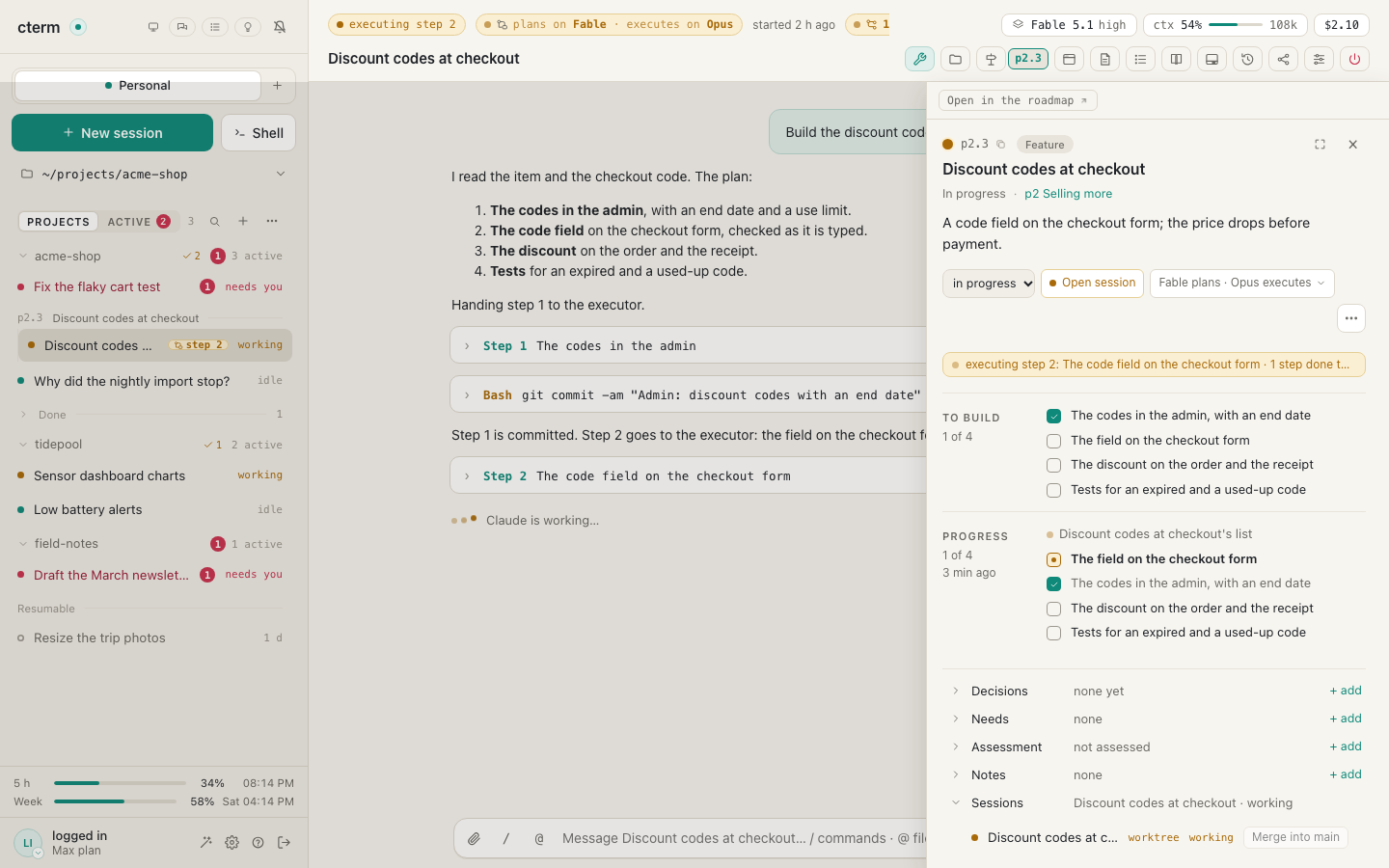Check 'Tests for an expired' under Progress
Viewport: 1389px width, 868px height.
pos(1053,633)
